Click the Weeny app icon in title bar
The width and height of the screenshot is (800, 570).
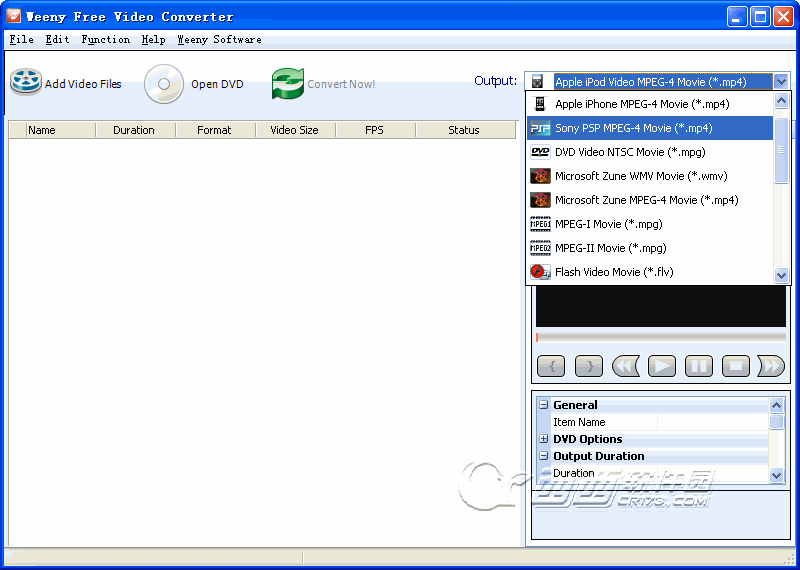(14, 16)
